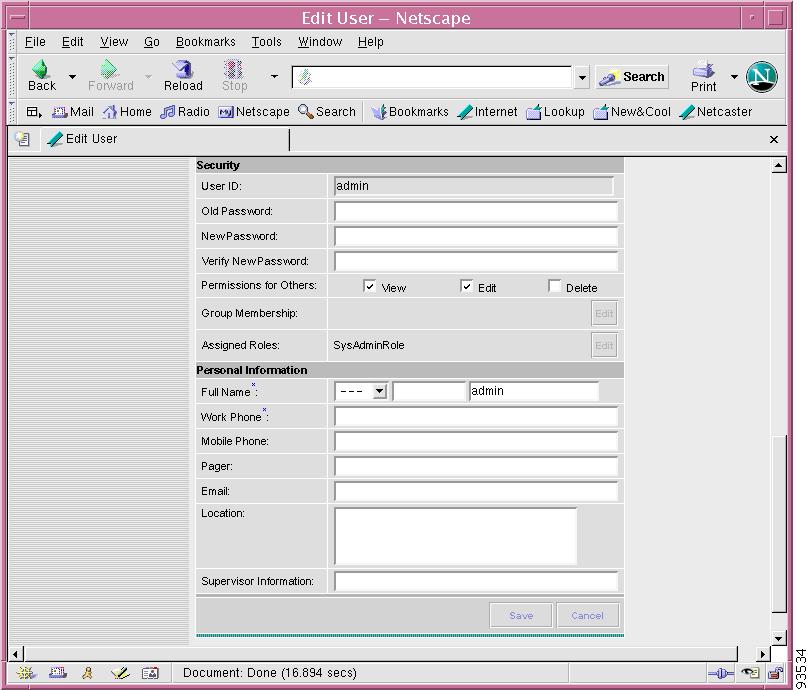Click the new tab icon left of Edit User tab
This screenshot has height=690, width=809.
point(23,139)
